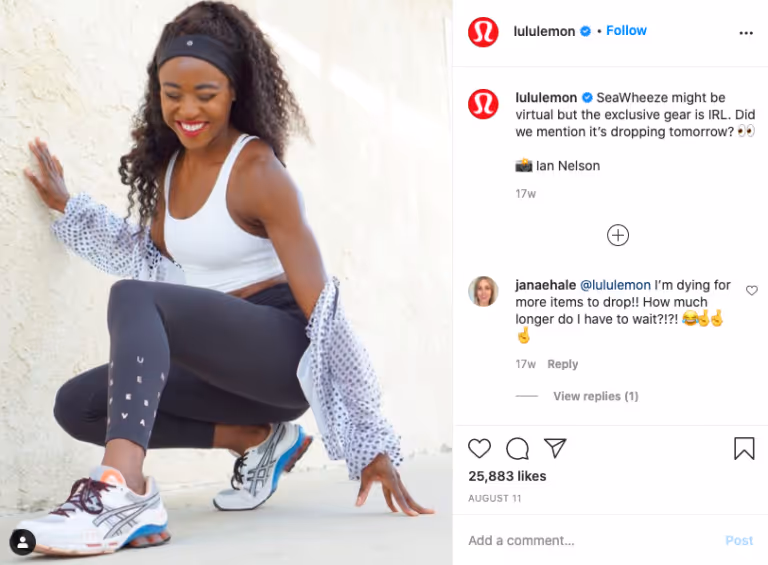
Task: Follow the lululemon account
Action: tap(626, 30)
